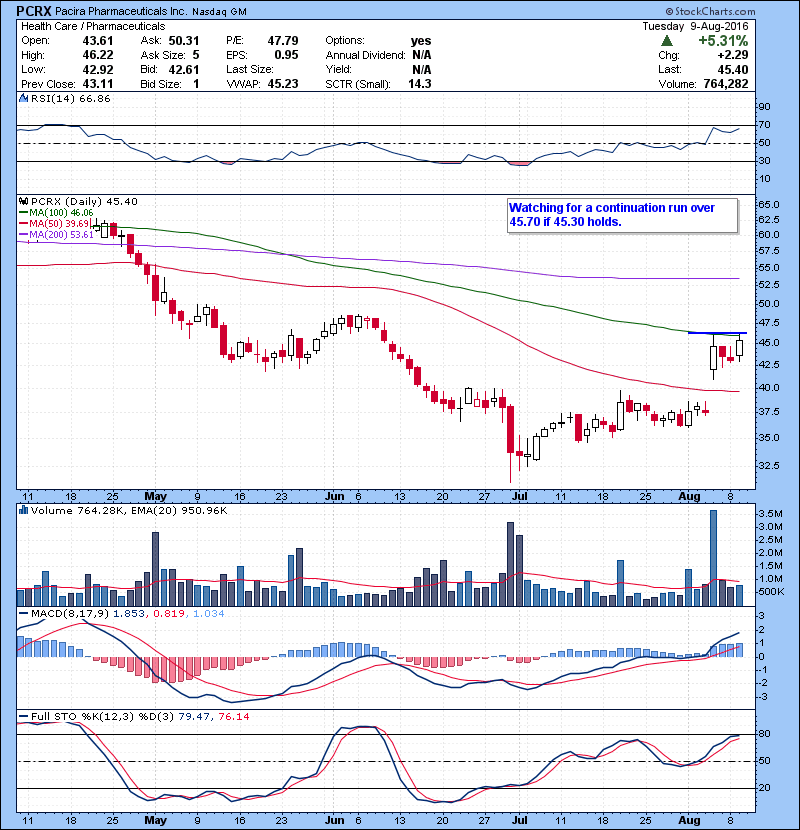800x830 pixels.
Task: Click the Health Care / Pharmaceuticals sector label
Action: tap(93, 26)
